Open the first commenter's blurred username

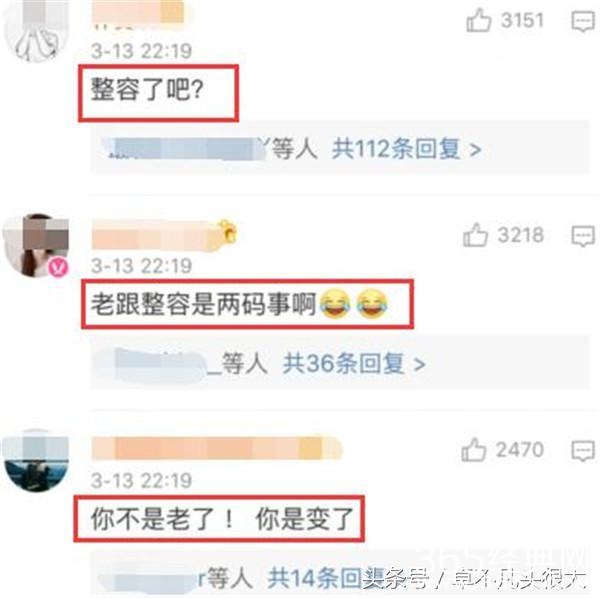[139, 14]
